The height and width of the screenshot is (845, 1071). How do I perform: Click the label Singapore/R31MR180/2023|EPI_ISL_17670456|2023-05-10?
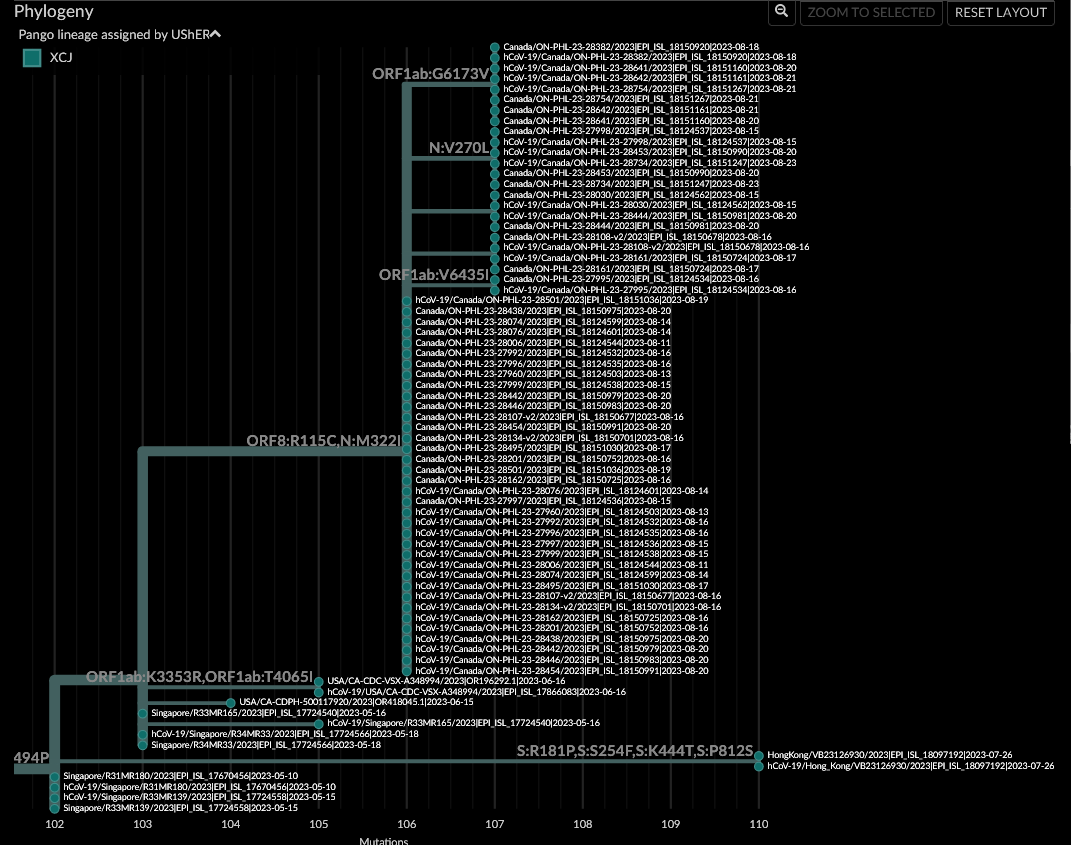180,777
